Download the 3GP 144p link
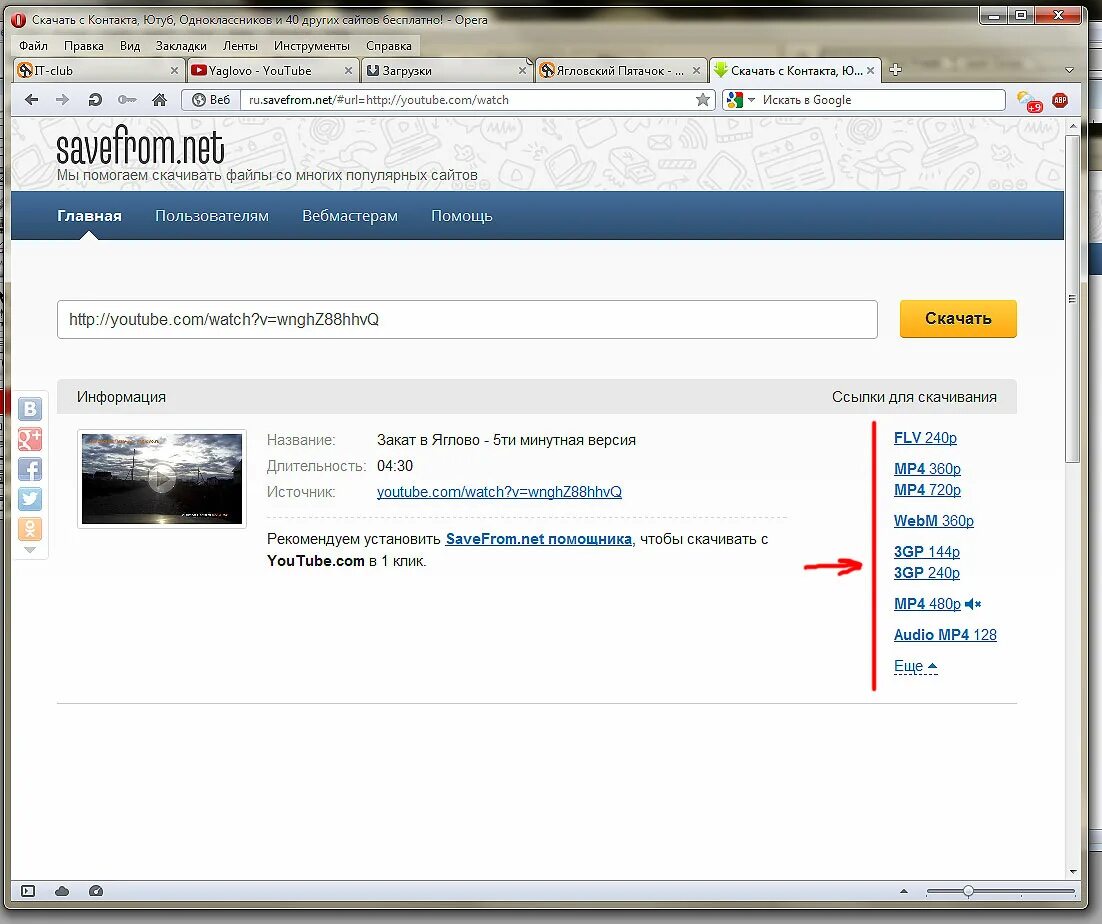Viewport: 1102px width, 924px height. [x=926, y=552]
